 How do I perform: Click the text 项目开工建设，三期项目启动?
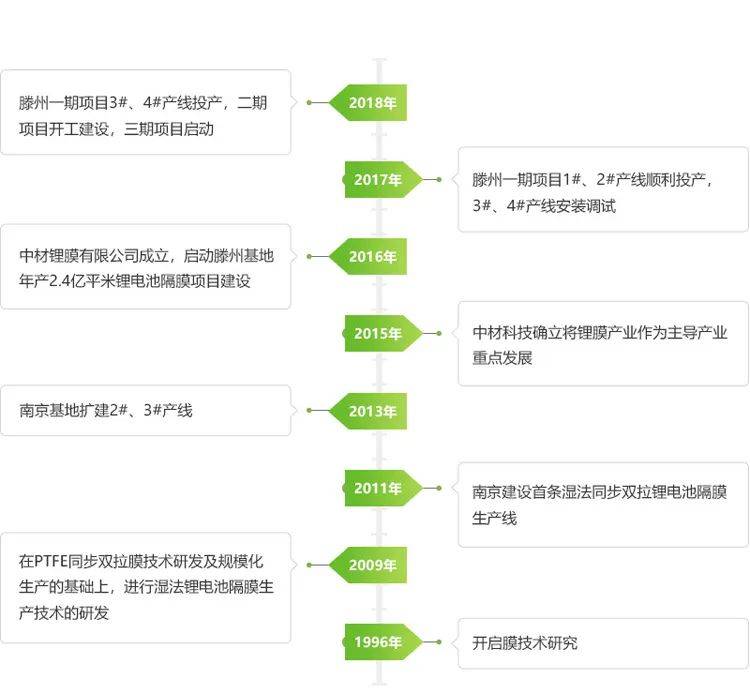point(116,129)
